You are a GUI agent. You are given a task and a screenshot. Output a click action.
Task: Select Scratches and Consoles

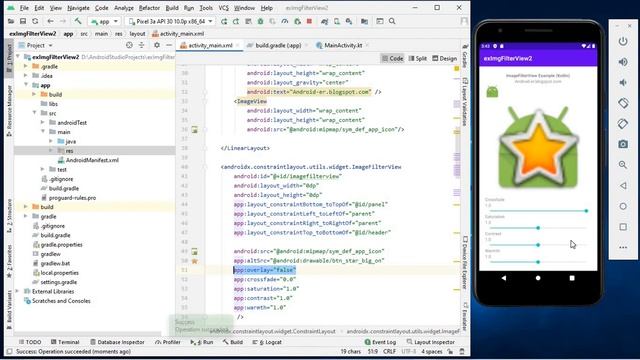pos(61,301)
